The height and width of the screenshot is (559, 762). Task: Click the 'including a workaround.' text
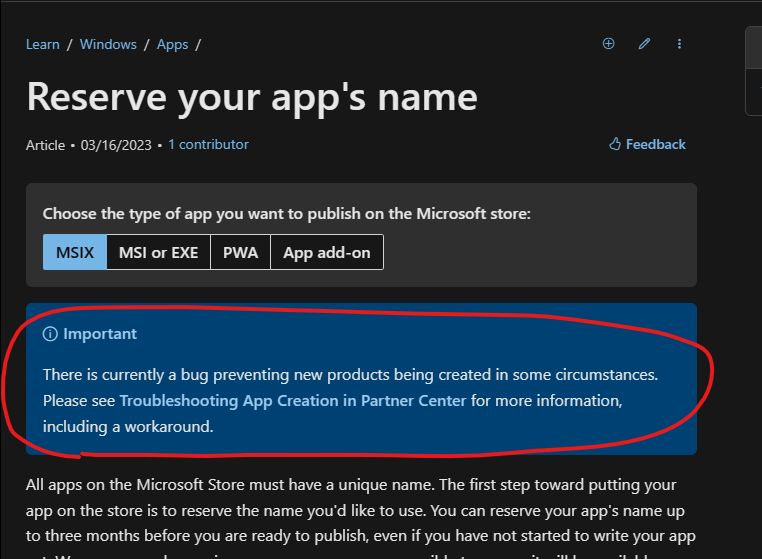point(128,426)
